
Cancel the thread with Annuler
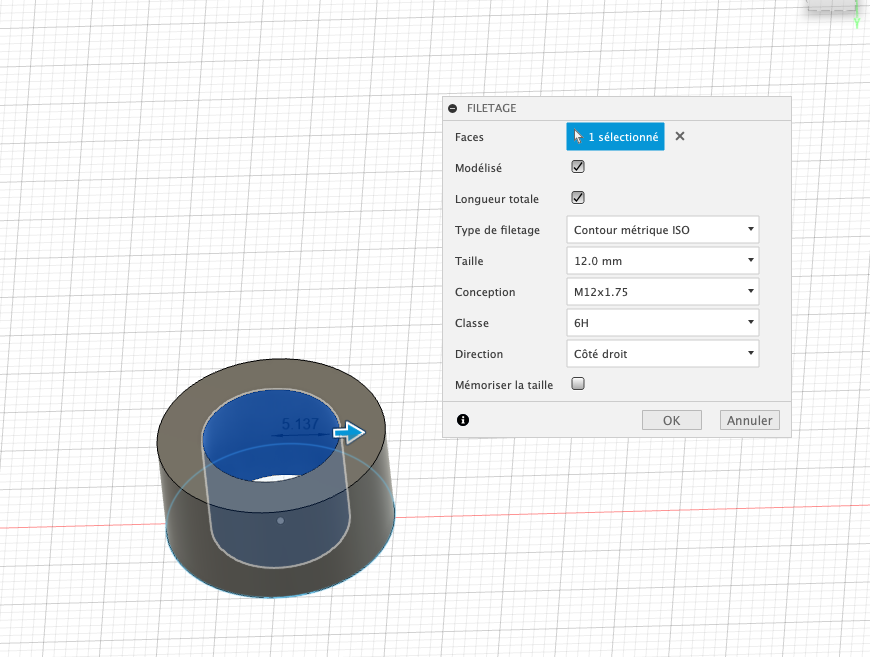[x=750, y=420]
